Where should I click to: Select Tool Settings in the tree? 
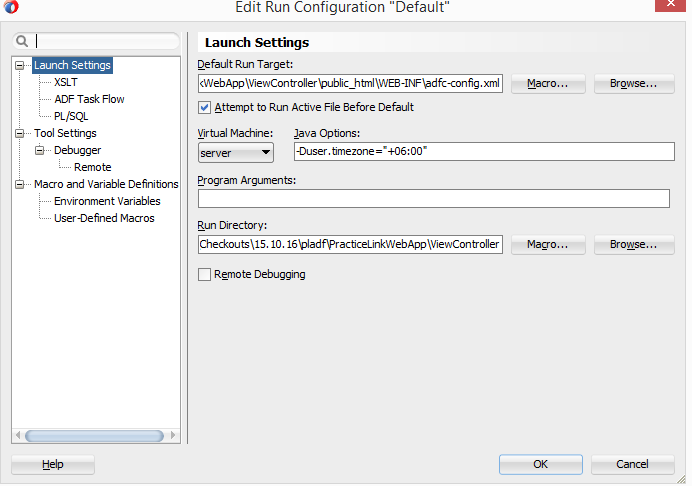(65, 133)
